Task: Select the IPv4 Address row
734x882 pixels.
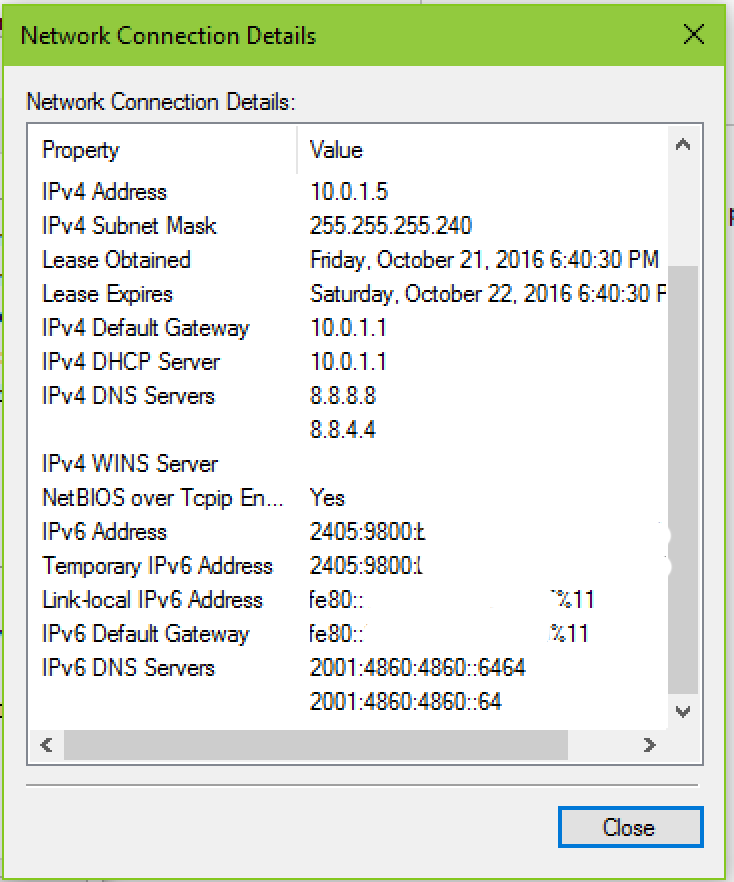Action: coord(349,192)
